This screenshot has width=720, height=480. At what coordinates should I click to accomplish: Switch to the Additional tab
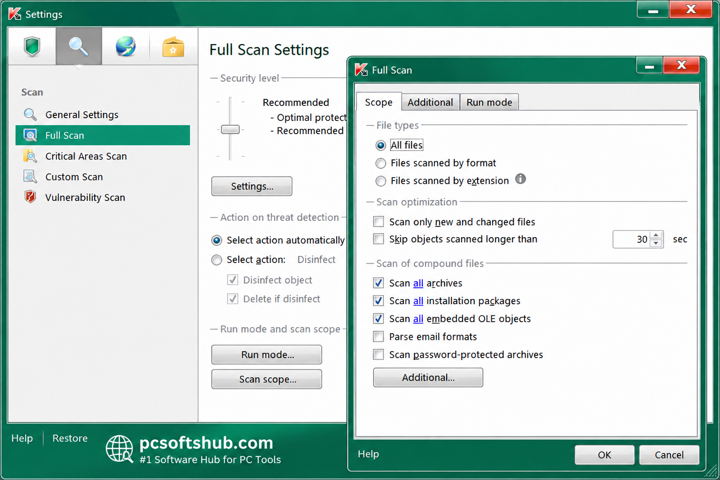click(x=430, y=102)
